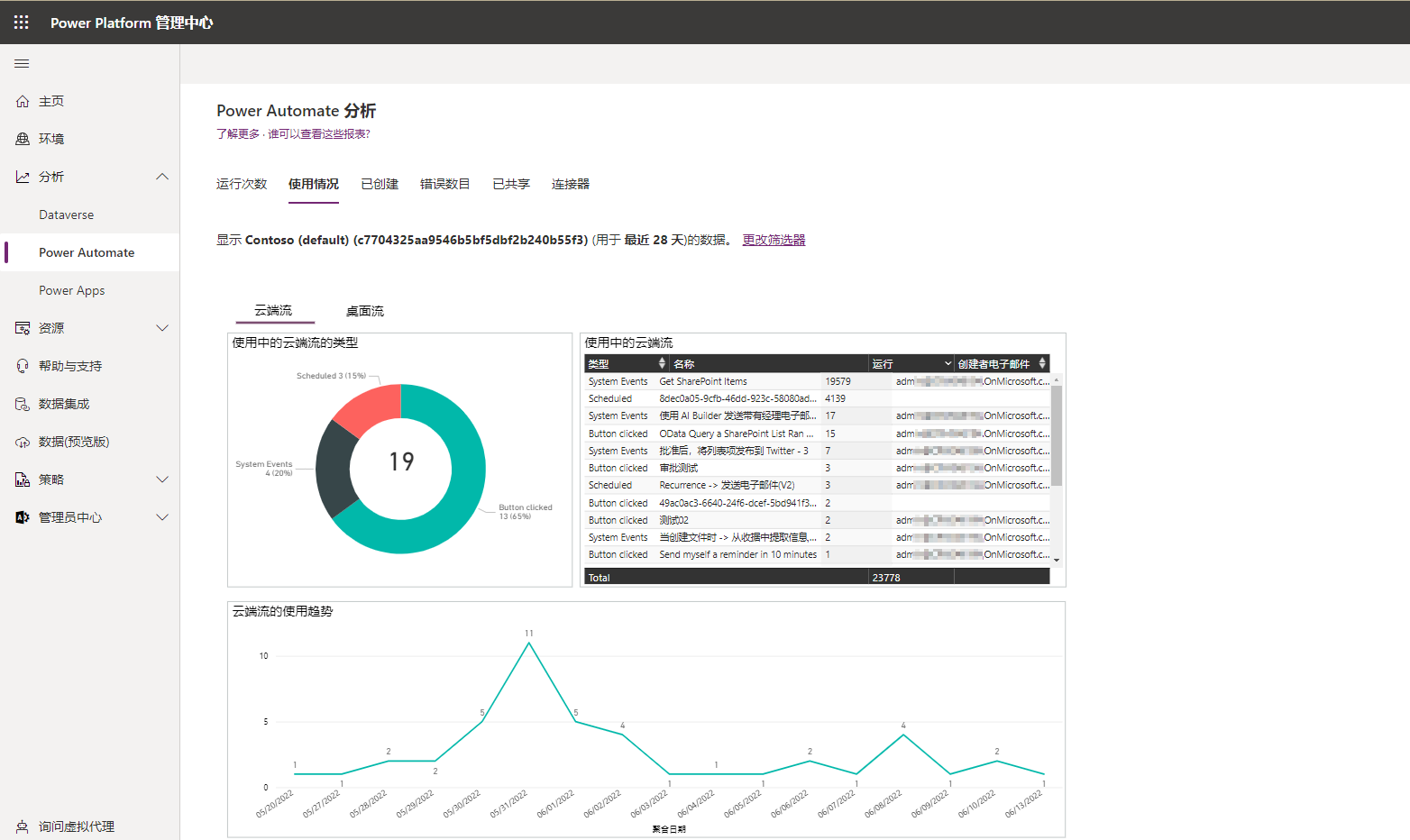
Task: Click the analytics chart icon beside 分析
Action: pos(23,177)
